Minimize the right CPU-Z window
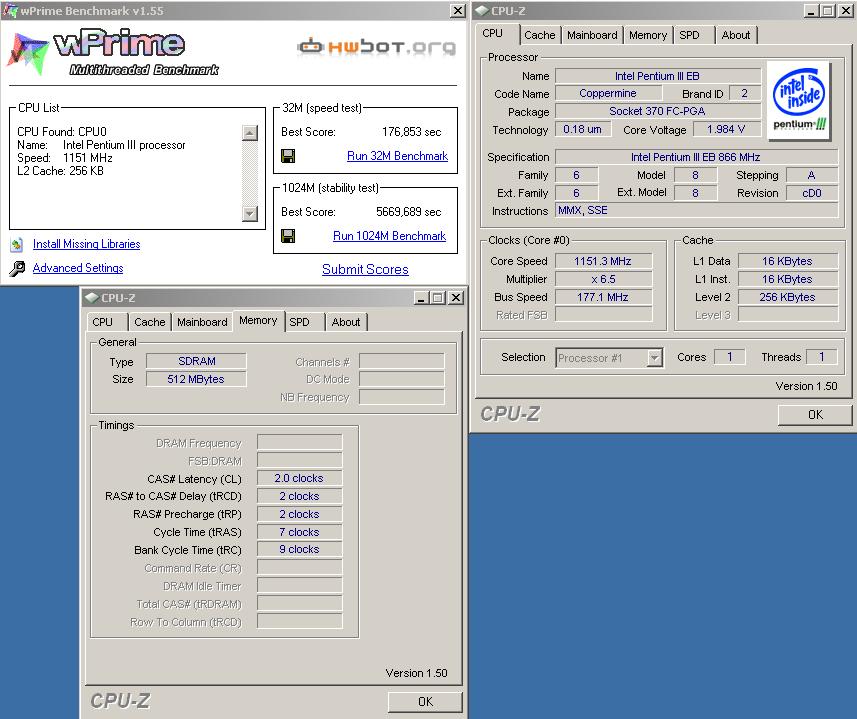The height and width of the screenshot is (719, 857). [x=811, y=10]
